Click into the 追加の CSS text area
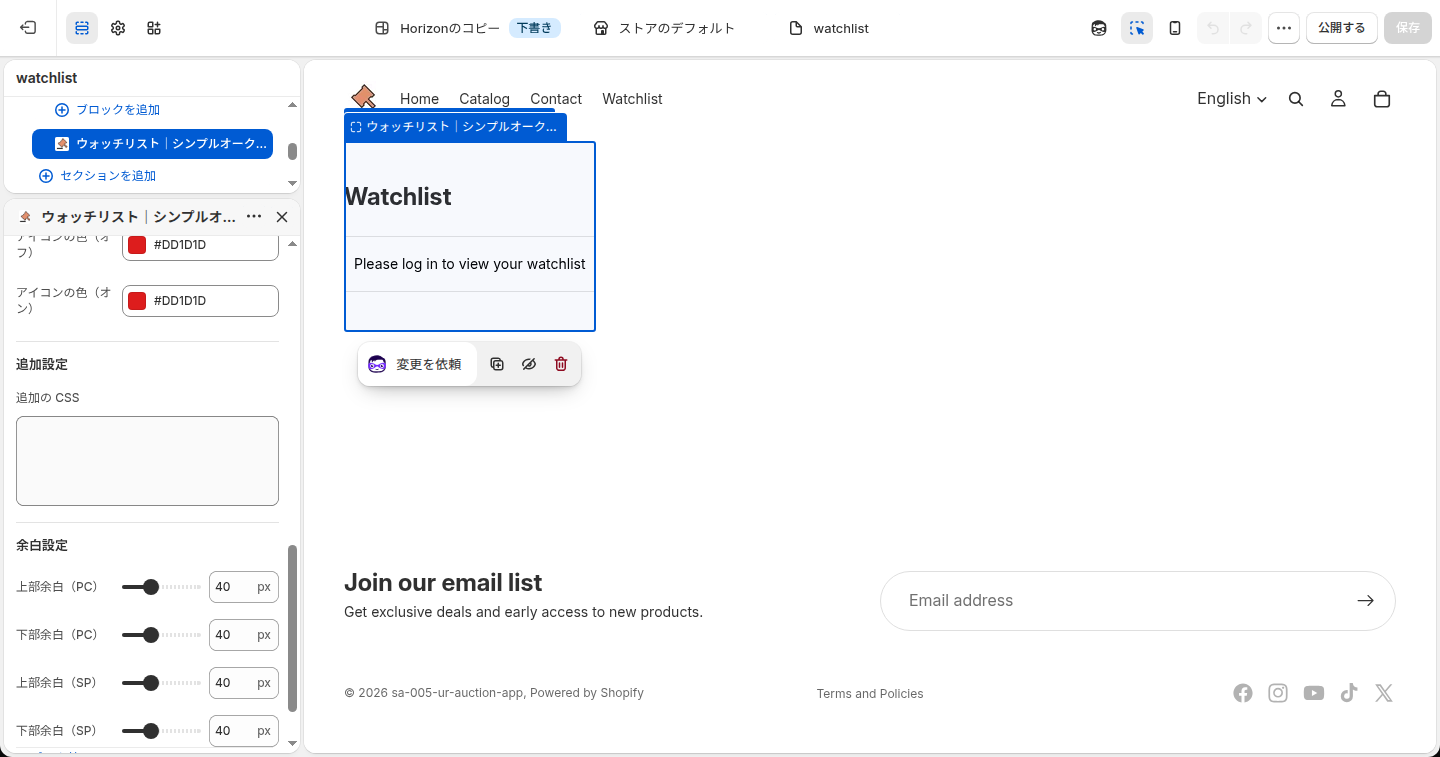 point(147,461)
